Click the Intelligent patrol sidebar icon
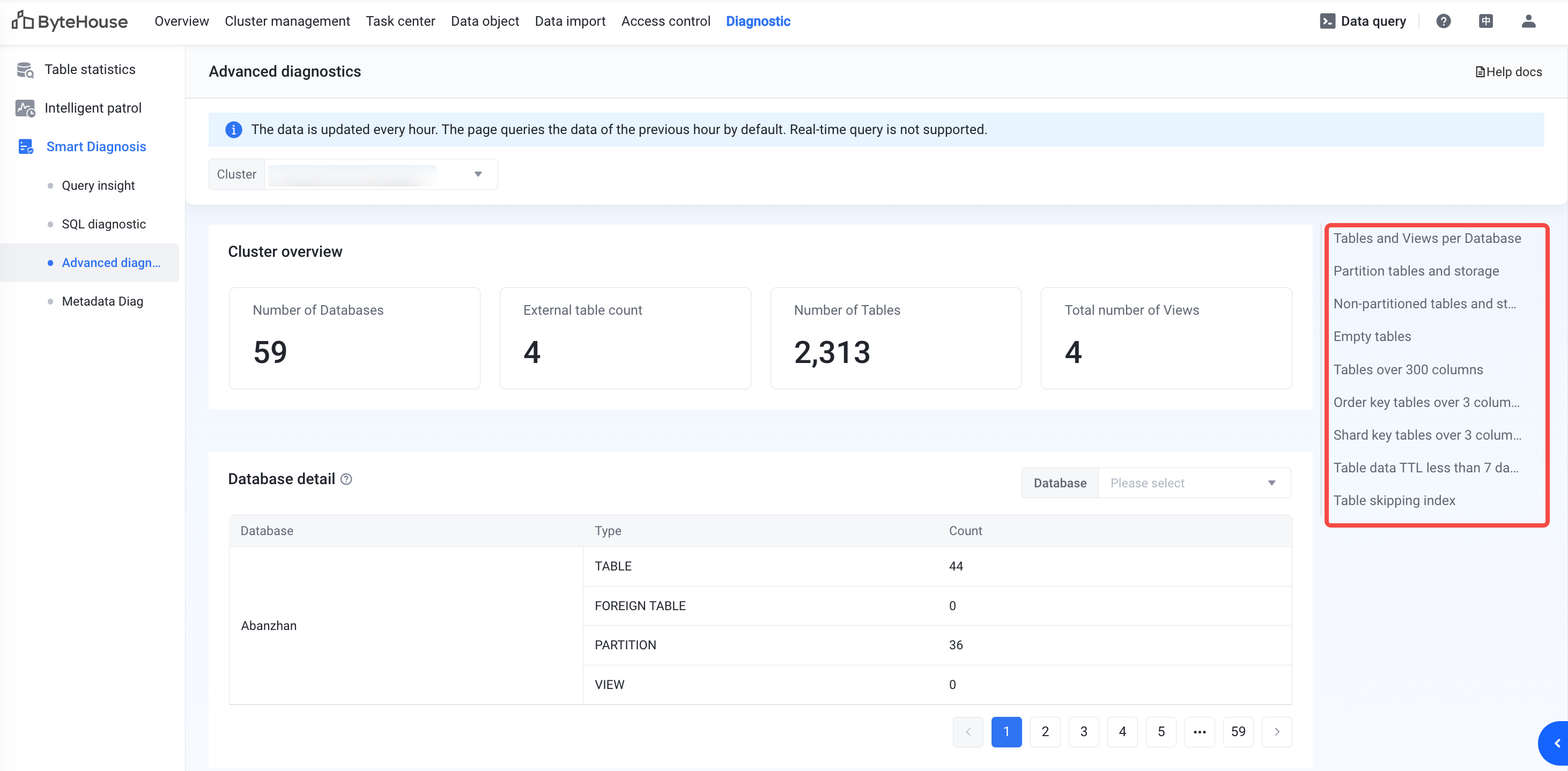Screen dimensions: 1568x771 25,108
